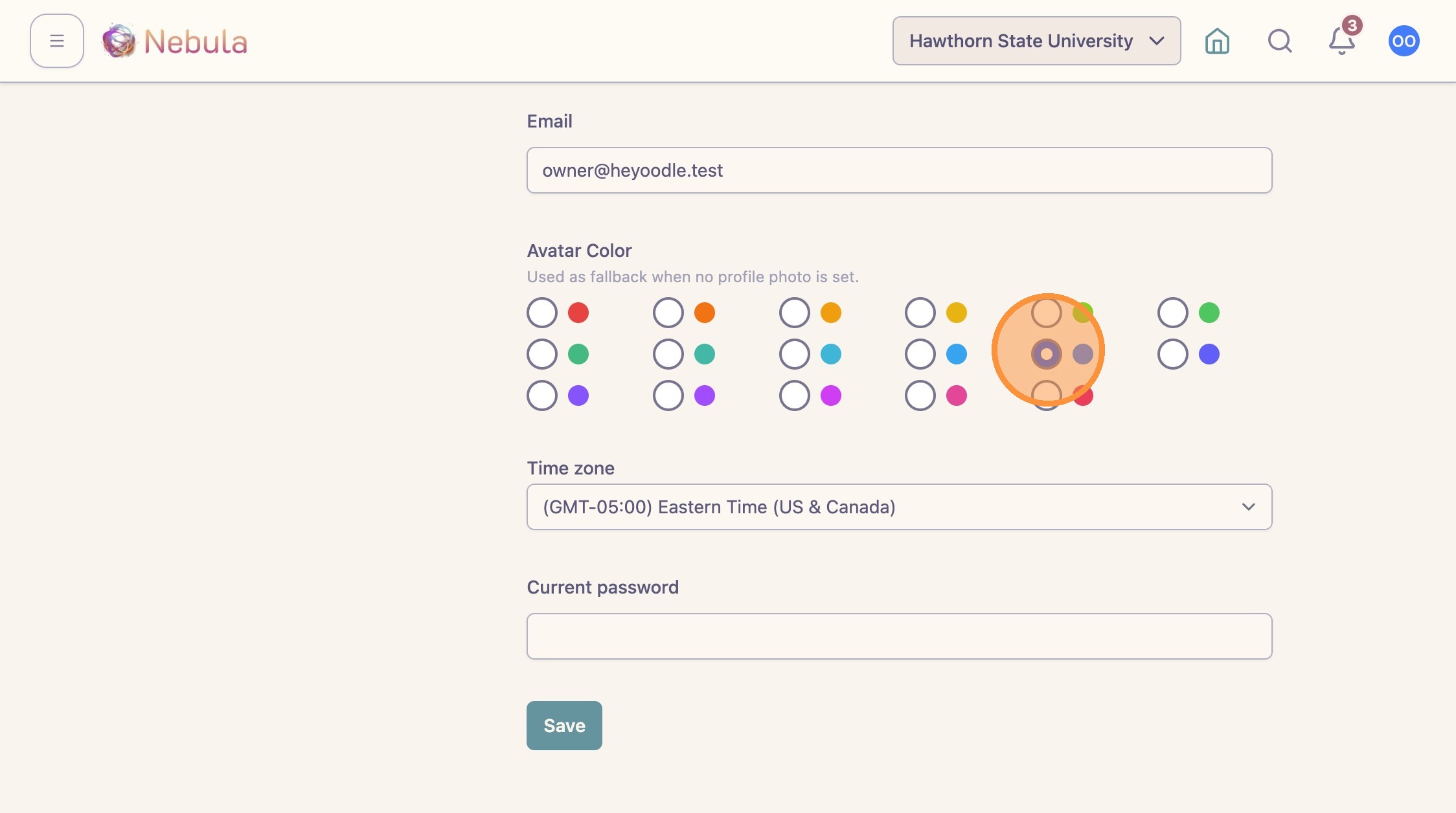Focus the Email input field

(899, 170)
